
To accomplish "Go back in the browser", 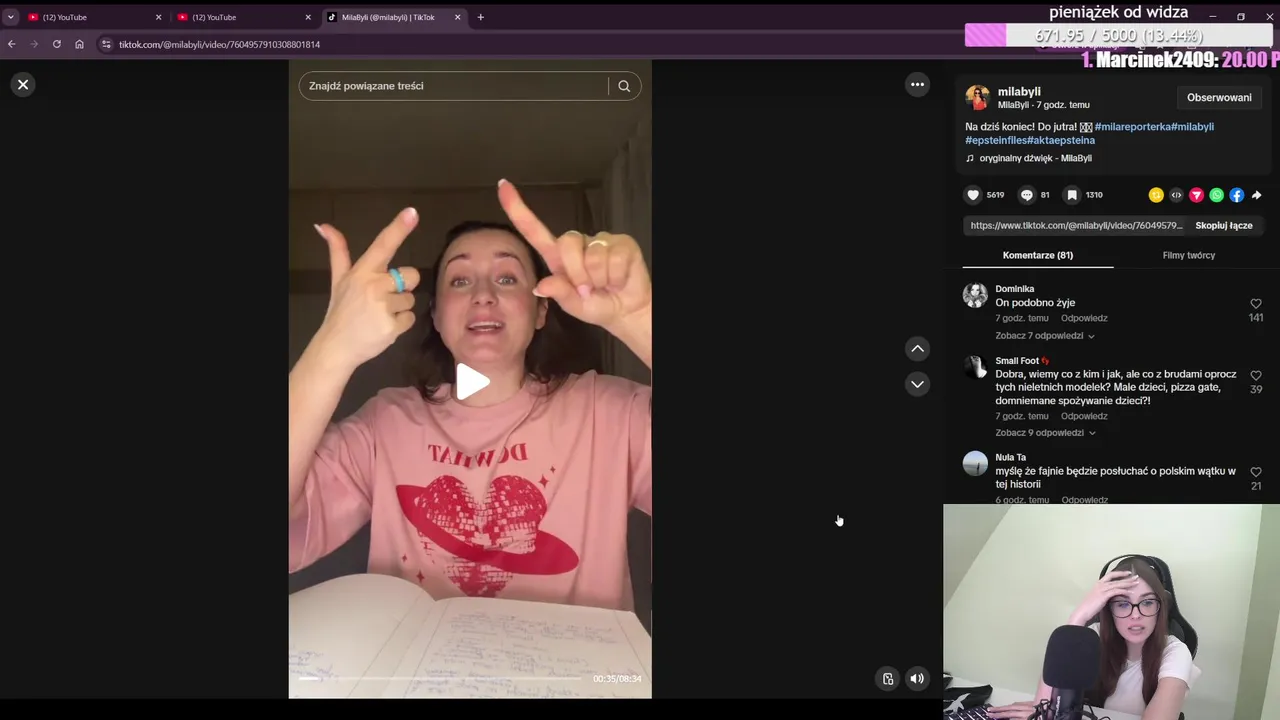I will (x=11, y=44).
